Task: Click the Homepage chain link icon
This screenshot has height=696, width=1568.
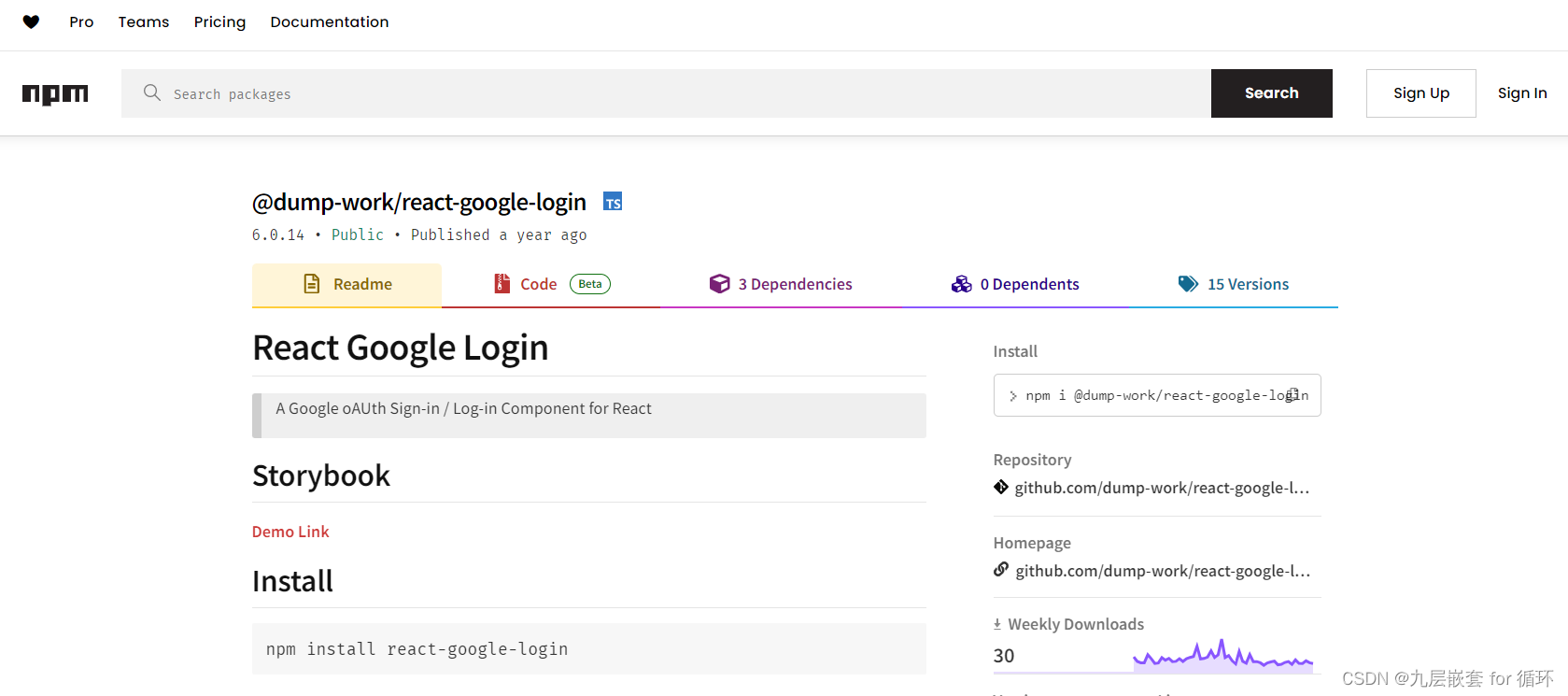Action: (x=1001, y=569)
